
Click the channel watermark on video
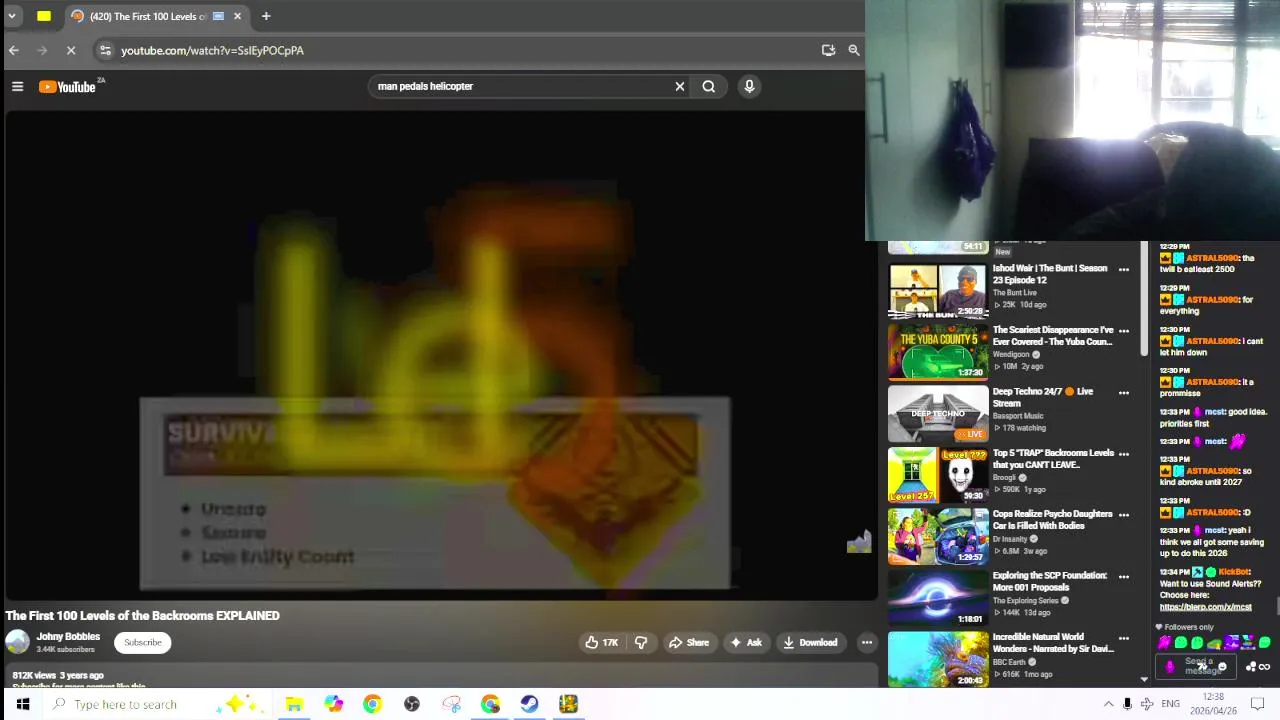(859, 542)
